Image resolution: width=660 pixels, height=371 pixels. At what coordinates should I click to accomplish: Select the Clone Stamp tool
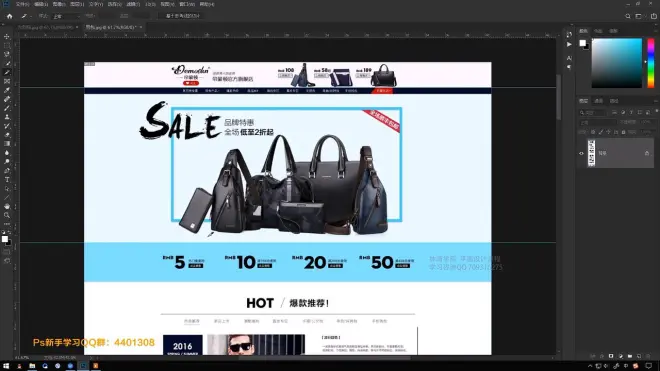7,117
